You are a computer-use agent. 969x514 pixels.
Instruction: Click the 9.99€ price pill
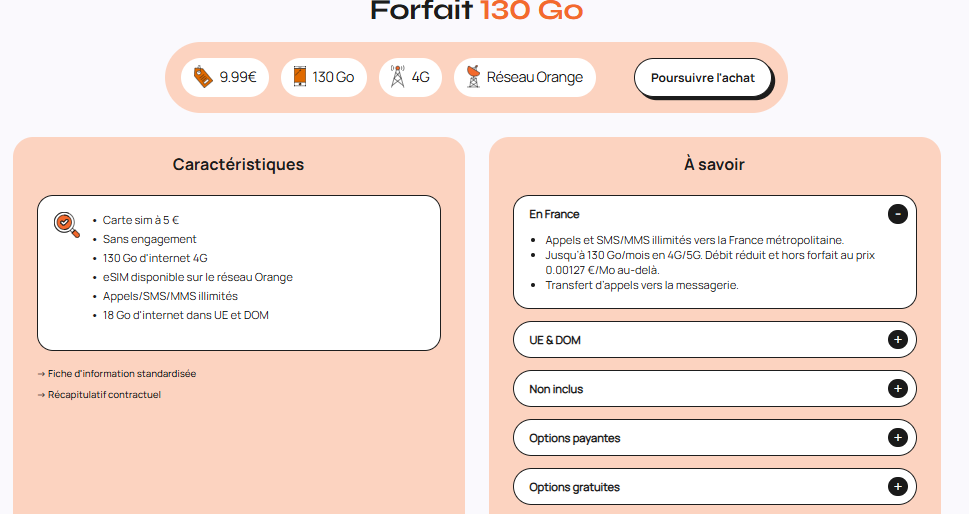tap(225, 77)
